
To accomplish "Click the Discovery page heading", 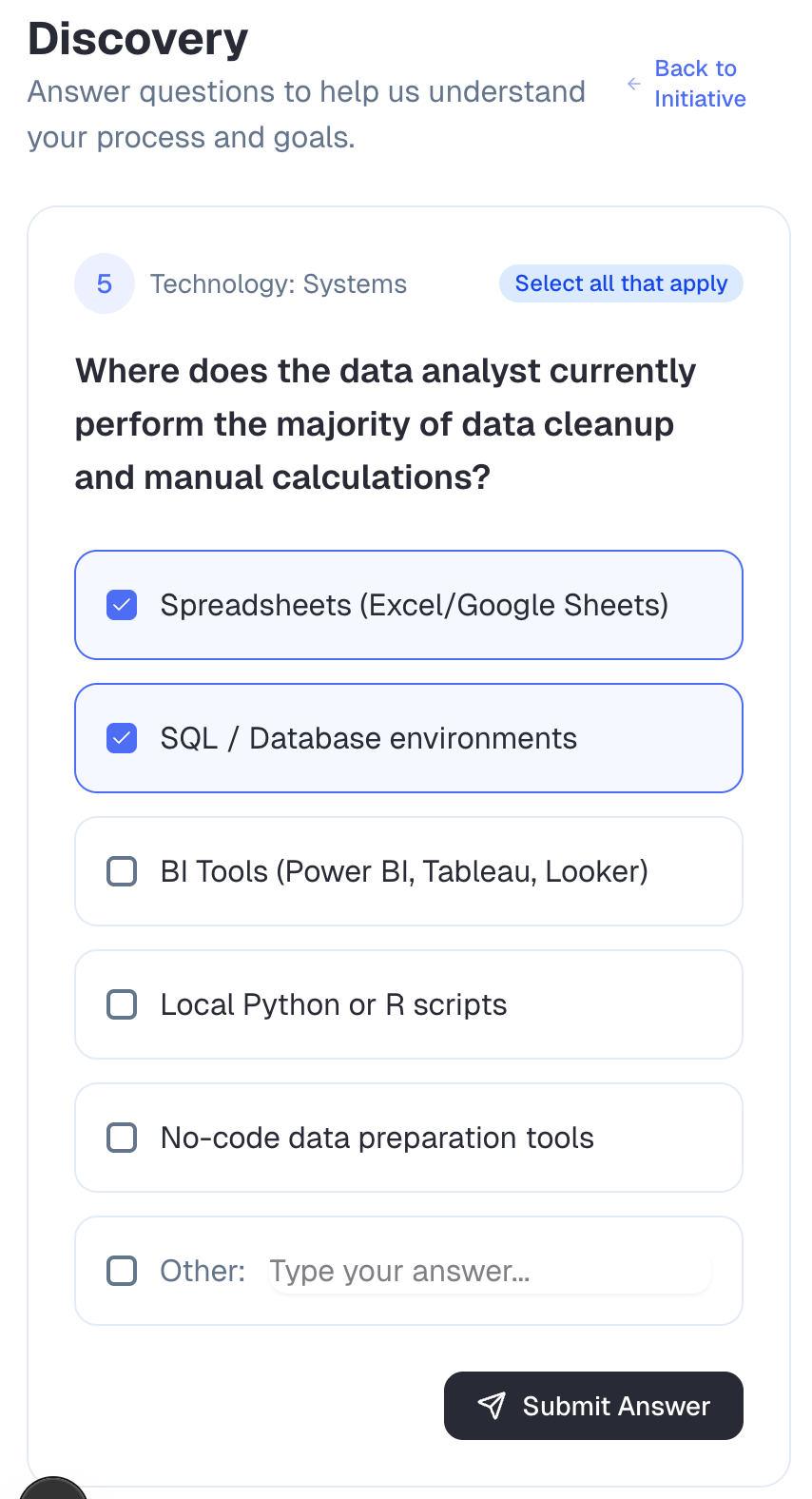I will 138,38.
